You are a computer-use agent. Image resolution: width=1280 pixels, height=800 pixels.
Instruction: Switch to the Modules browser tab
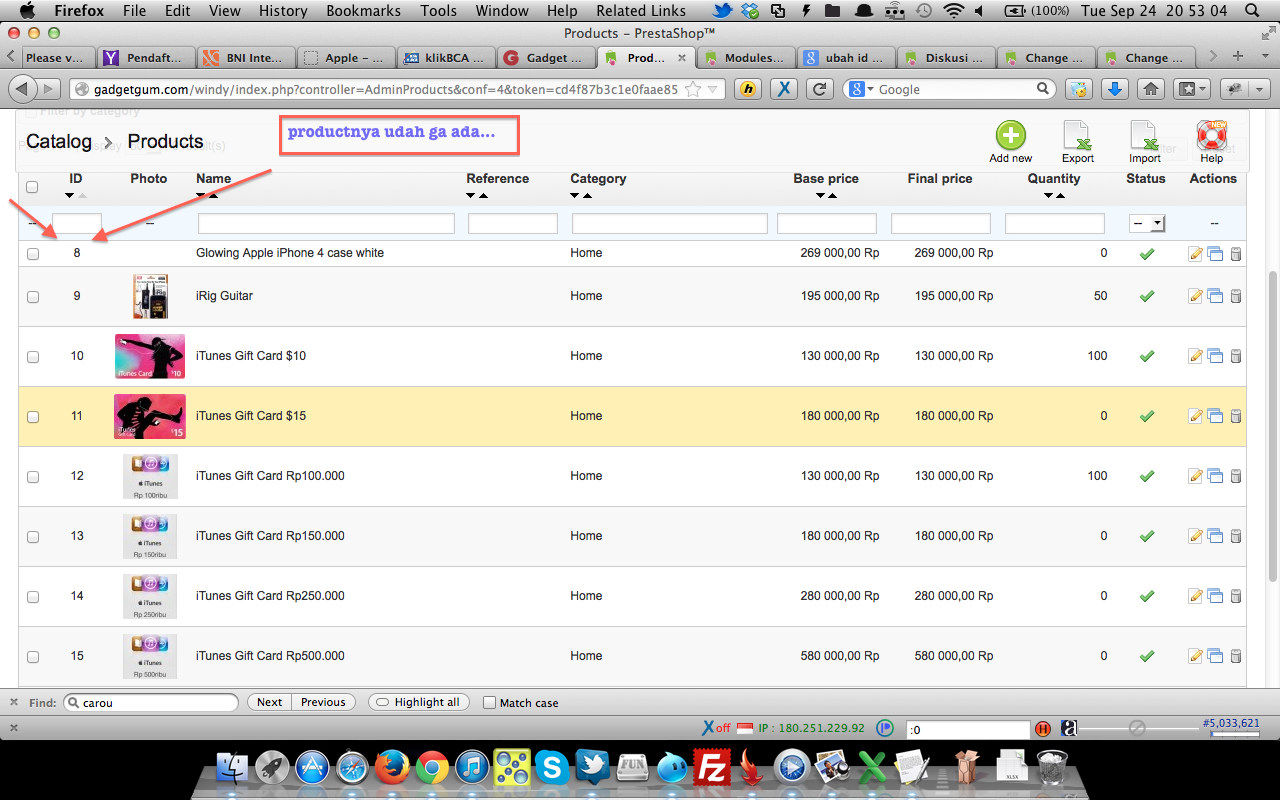(x=746, y=57)
